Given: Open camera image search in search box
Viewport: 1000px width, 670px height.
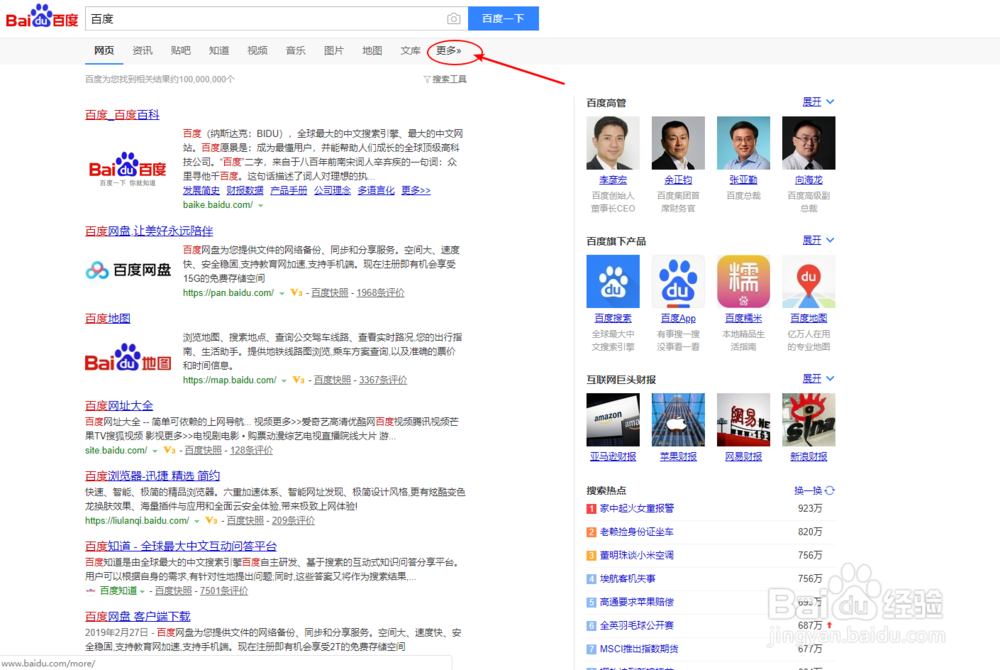Looking at the screenshot, I should (453, 19).
